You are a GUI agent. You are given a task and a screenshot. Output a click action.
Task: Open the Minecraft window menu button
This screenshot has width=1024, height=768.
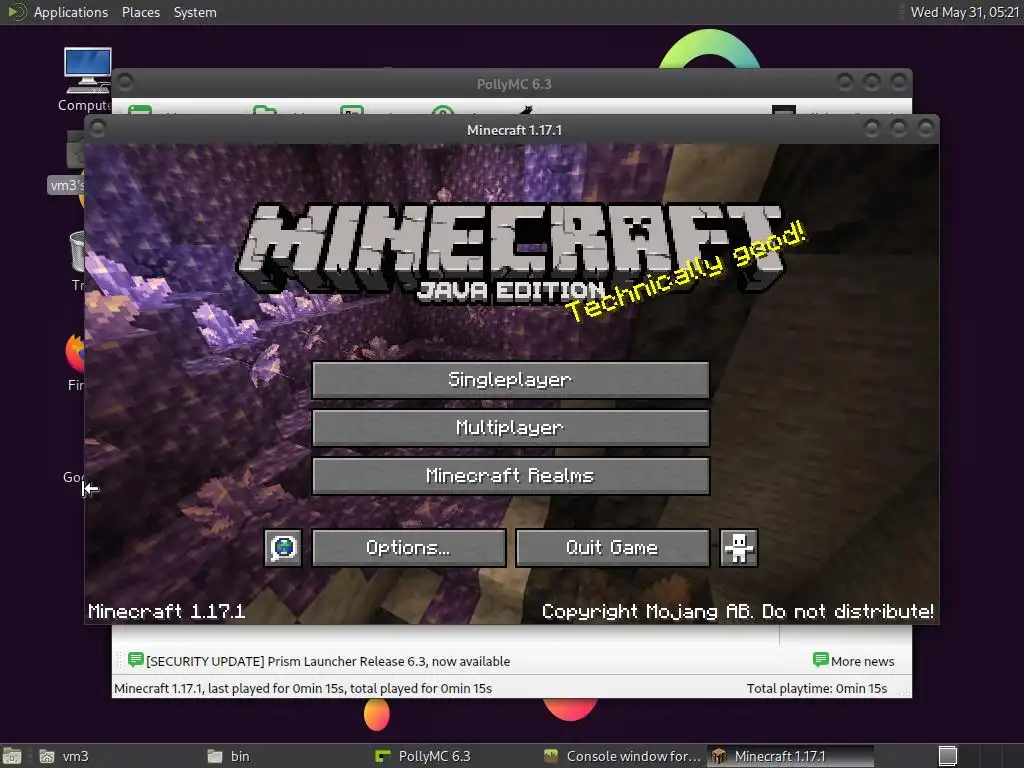pos(97,128)
